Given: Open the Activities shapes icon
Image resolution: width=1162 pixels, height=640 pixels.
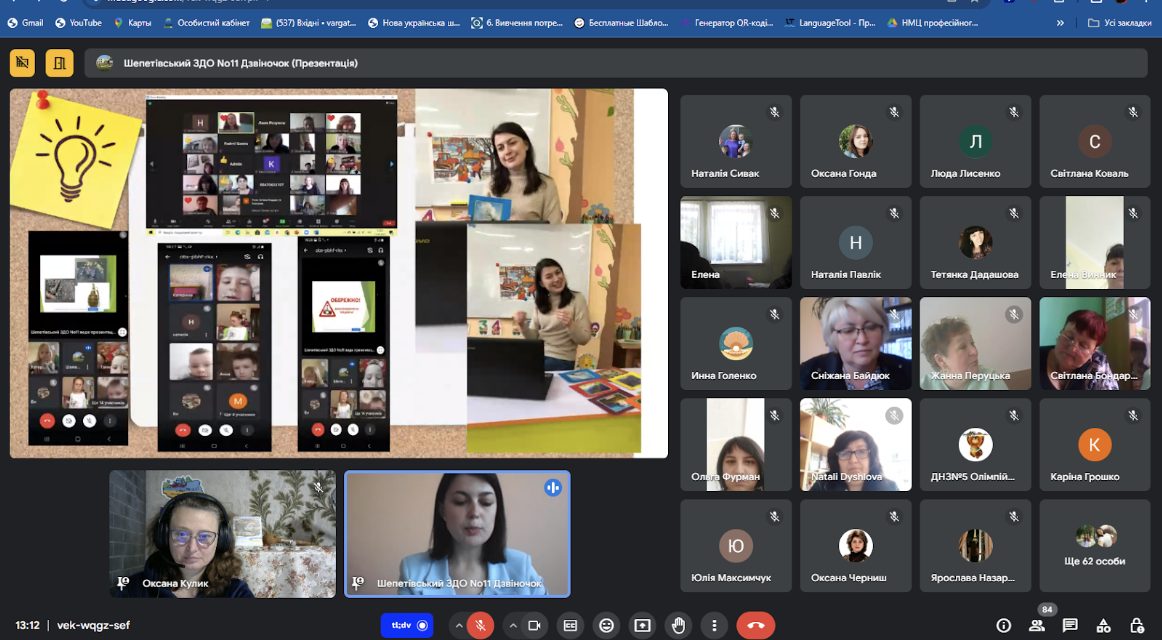Looking at the screenshot, I should click(1103, 626).
